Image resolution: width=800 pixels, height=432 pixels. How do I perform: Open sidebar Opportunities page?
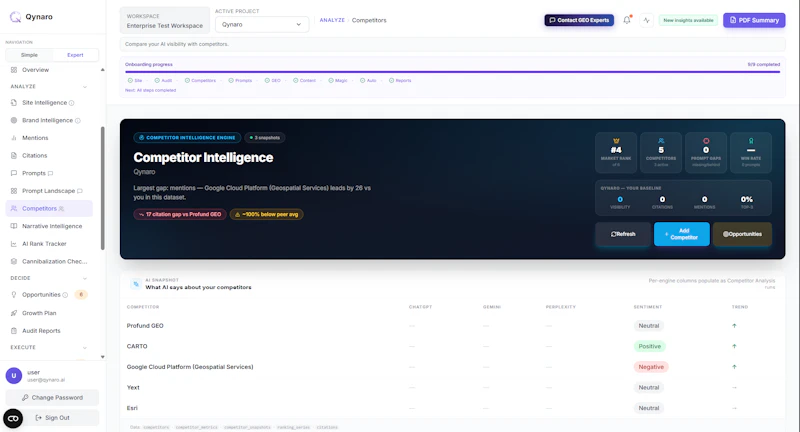(41, 295)
